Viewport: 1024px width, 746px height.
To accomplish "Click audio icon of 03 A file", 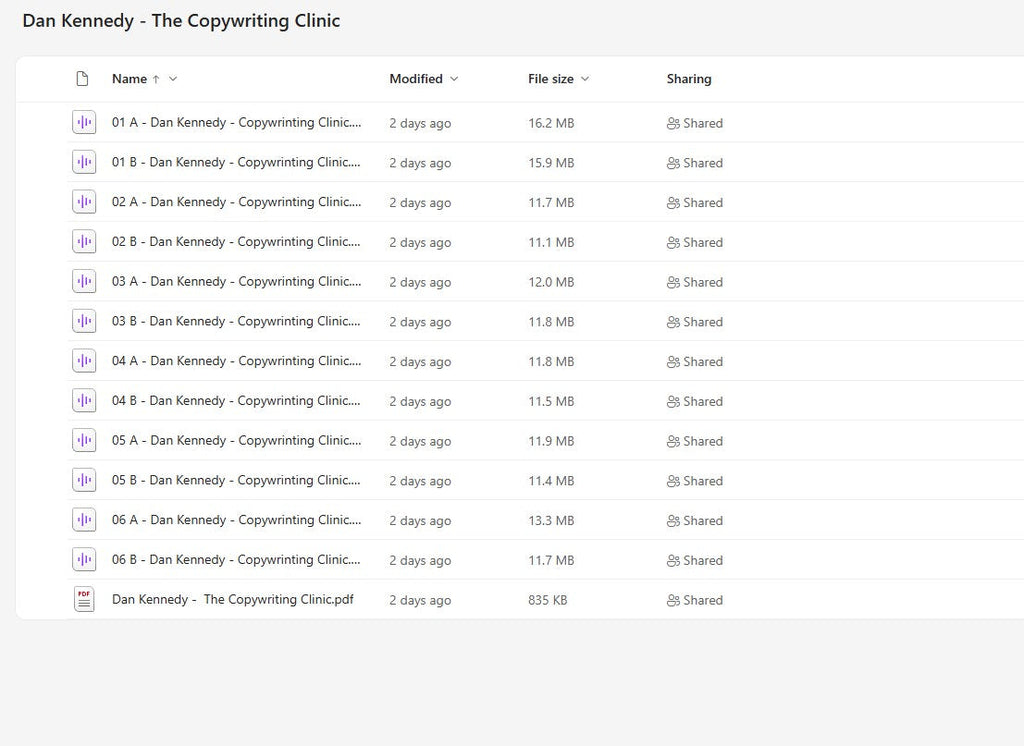I will click(x=84, y=282).
